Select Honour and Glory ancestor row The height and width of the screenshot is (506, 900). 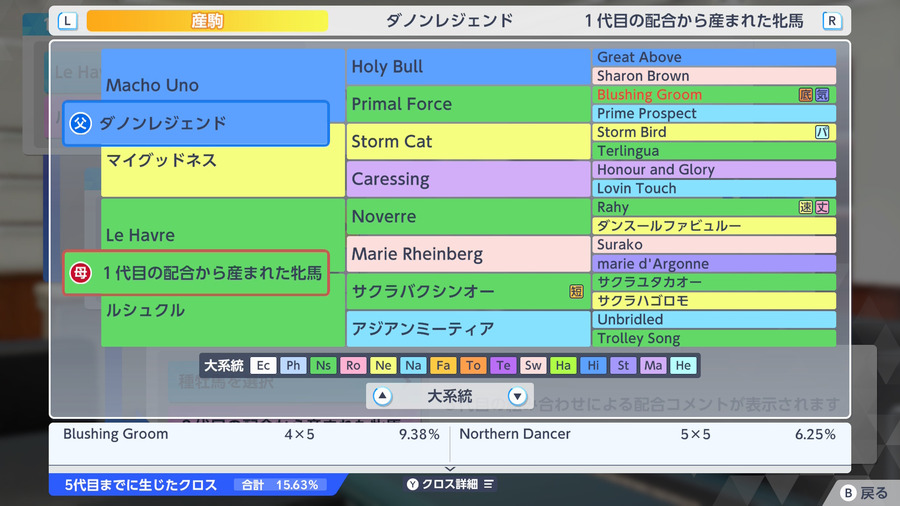714,170
